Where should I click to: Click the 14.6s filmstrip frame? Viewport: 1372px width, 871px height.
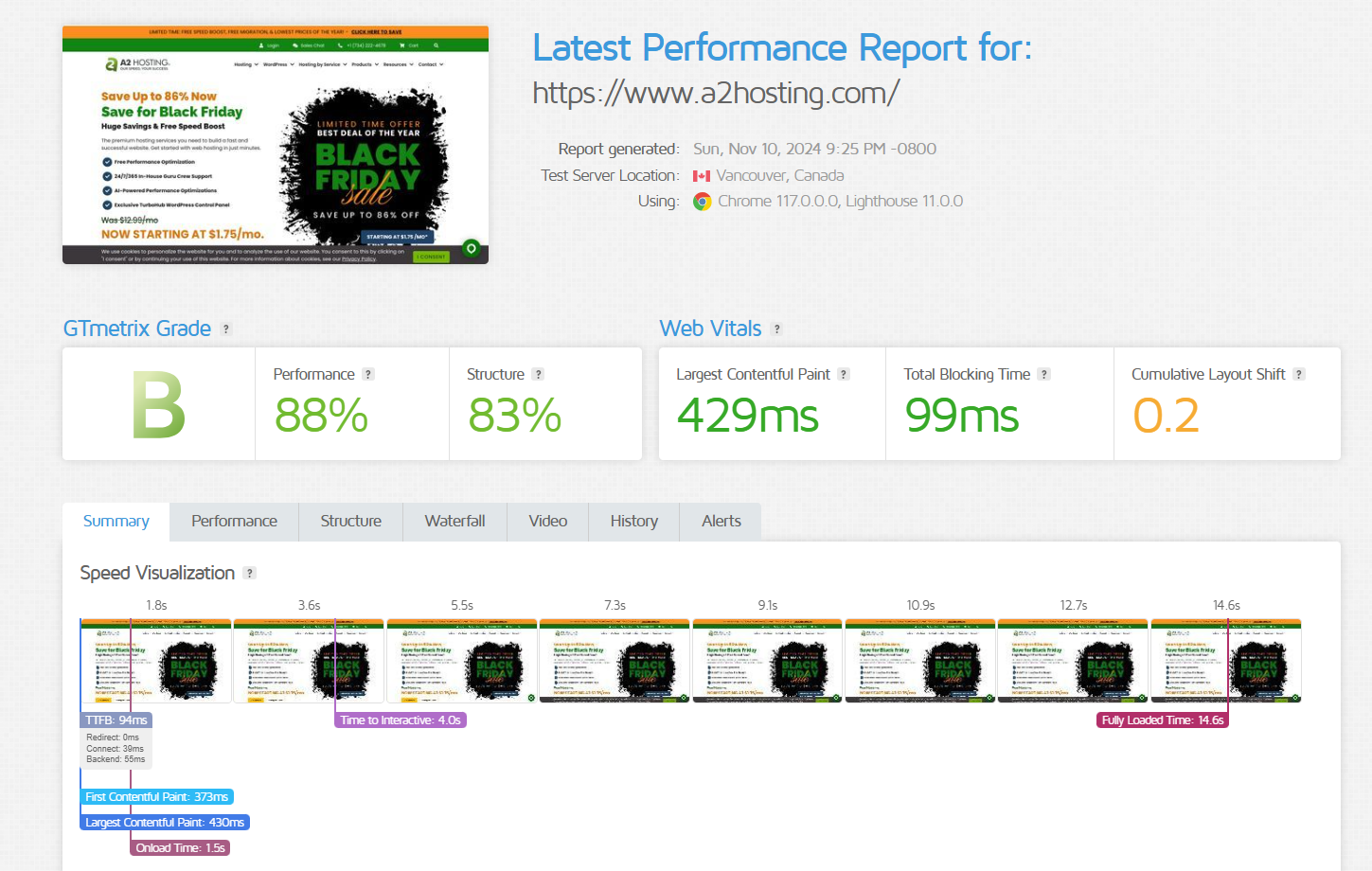1226,661
